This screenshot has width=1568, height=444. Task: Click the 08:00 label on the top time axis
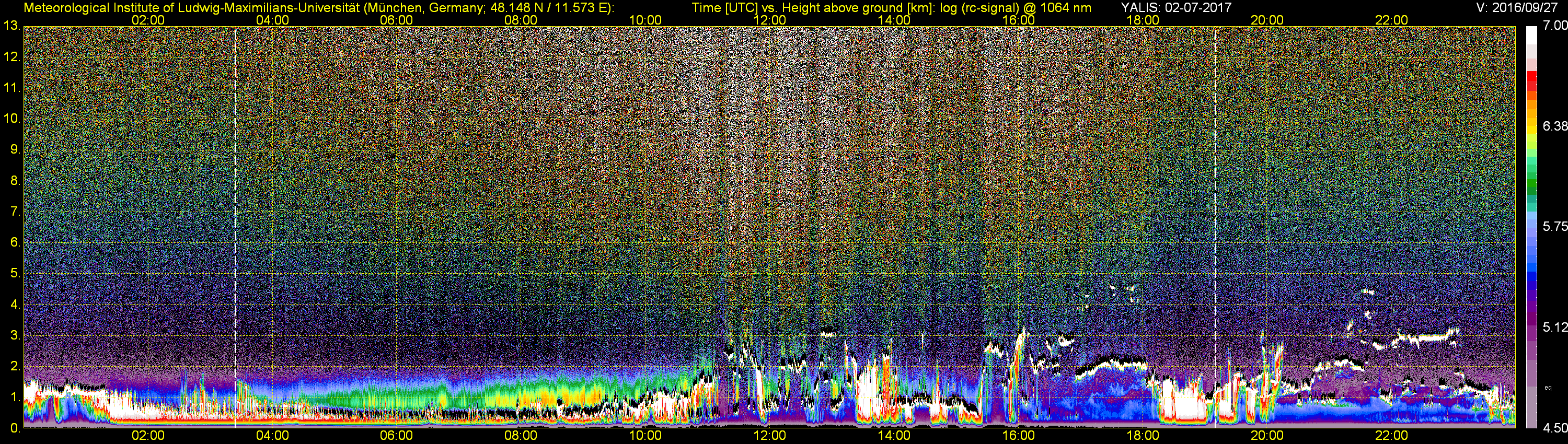(x=521, y=20)
